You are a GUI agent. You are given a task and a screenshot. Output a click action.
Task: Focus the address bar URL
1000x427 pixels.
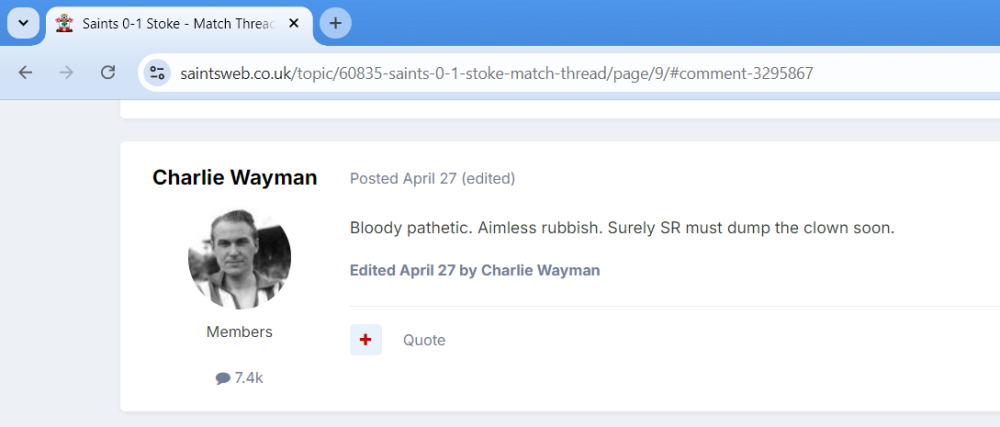(x=500, y=73)
